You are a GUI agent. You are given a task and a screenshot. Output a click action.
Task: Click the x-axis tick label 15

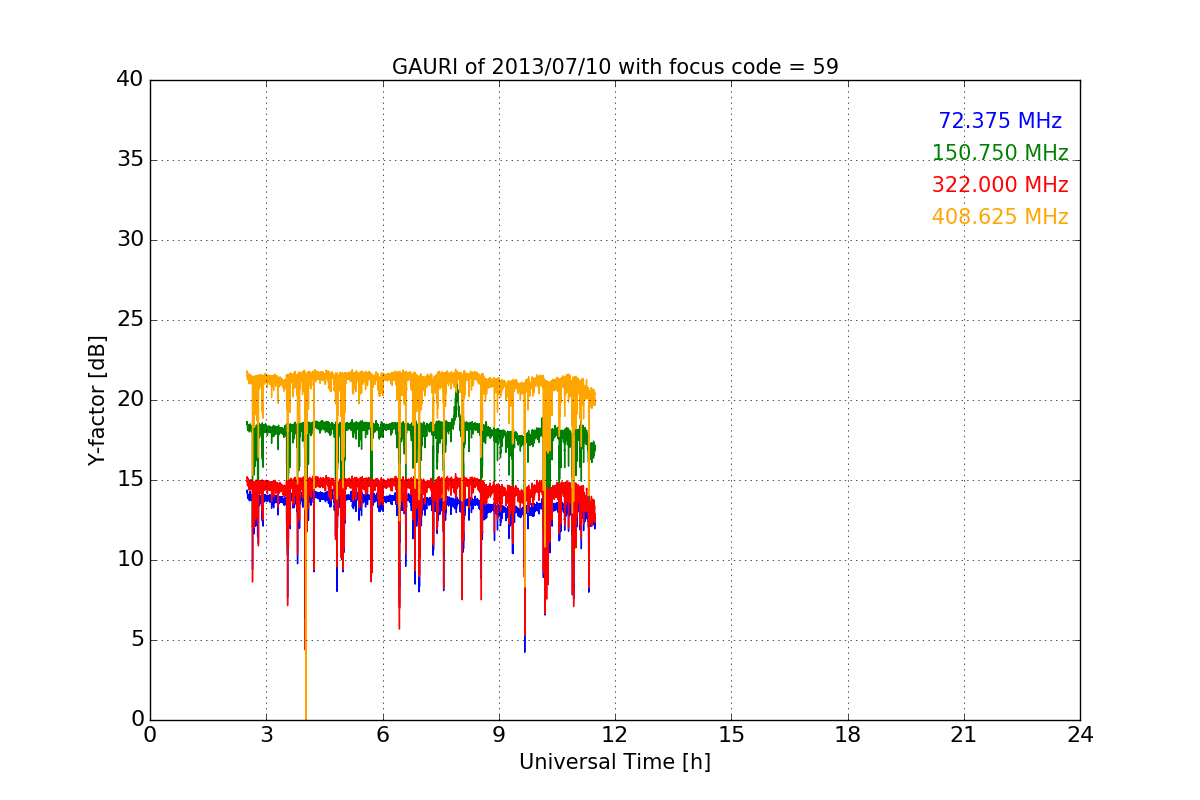pyautogui.click(x=731, y=734)
